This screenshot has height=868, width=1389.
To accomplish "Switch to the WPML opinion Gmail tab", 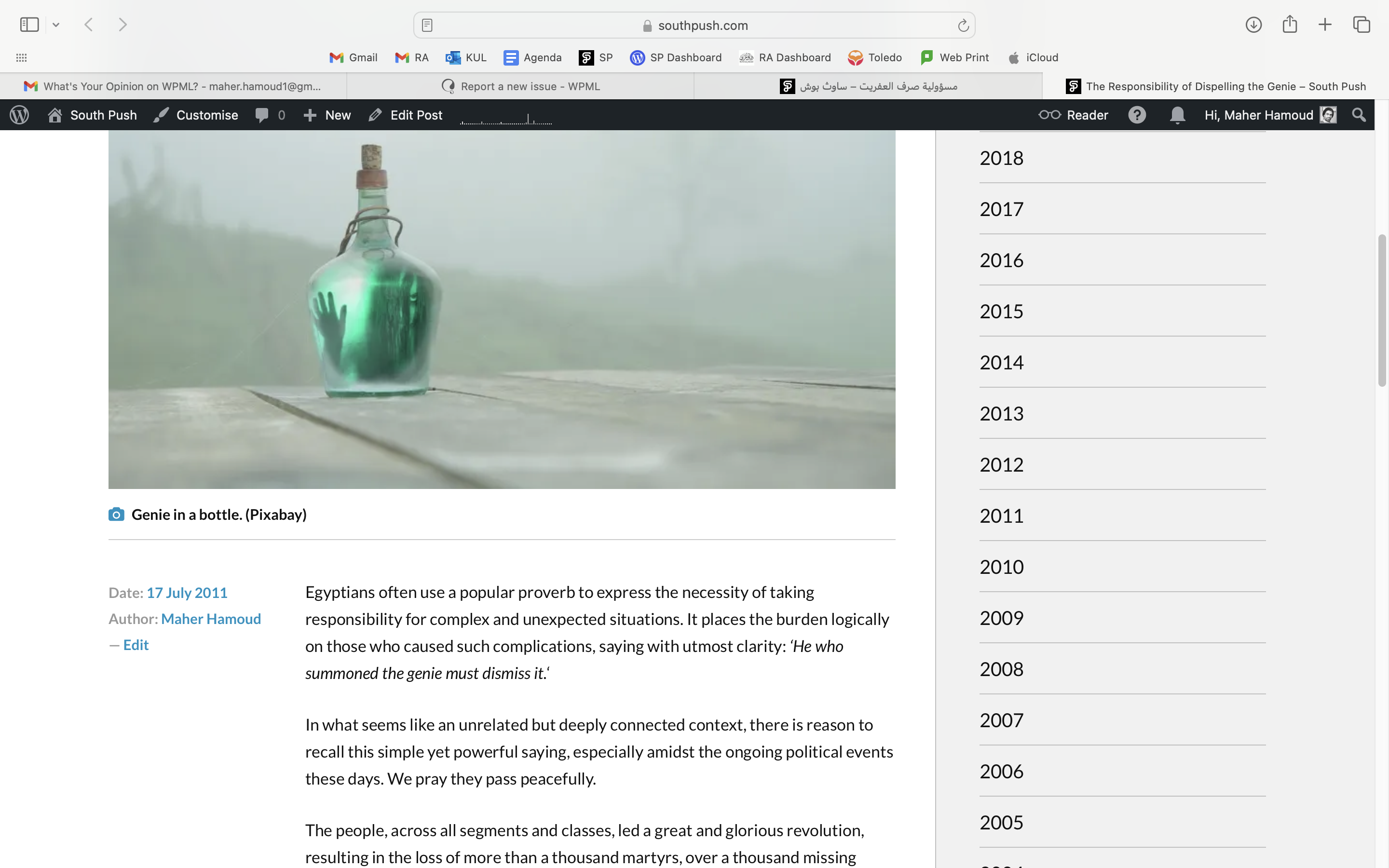I will tap(173, 86).
